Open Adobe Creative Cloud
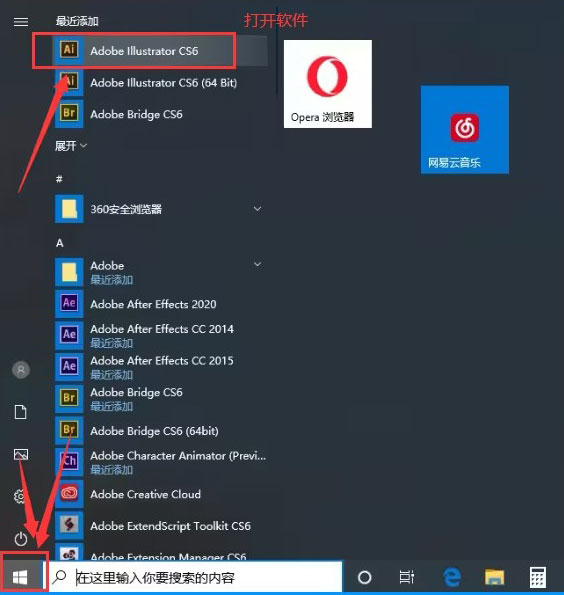Viewport: 564px width, 595px height. tap(161, 494)
